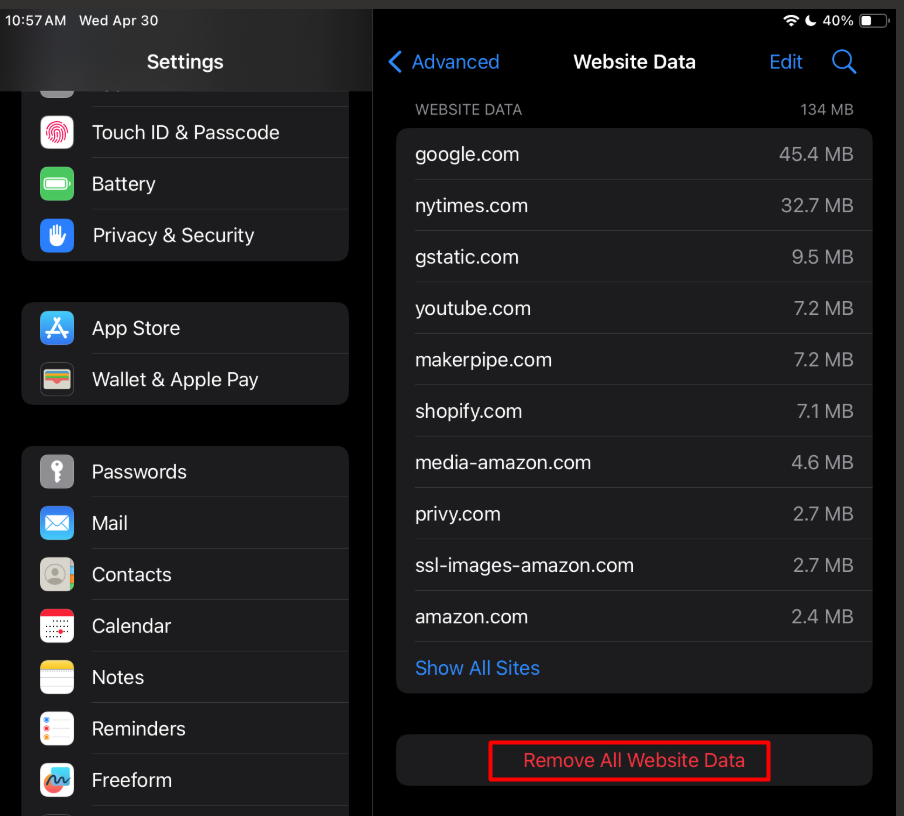Image resolution: width=904 pixels, height=816 pixels.
Task: Select the ssl-images-amazon.com row
Action: (634, 565)
